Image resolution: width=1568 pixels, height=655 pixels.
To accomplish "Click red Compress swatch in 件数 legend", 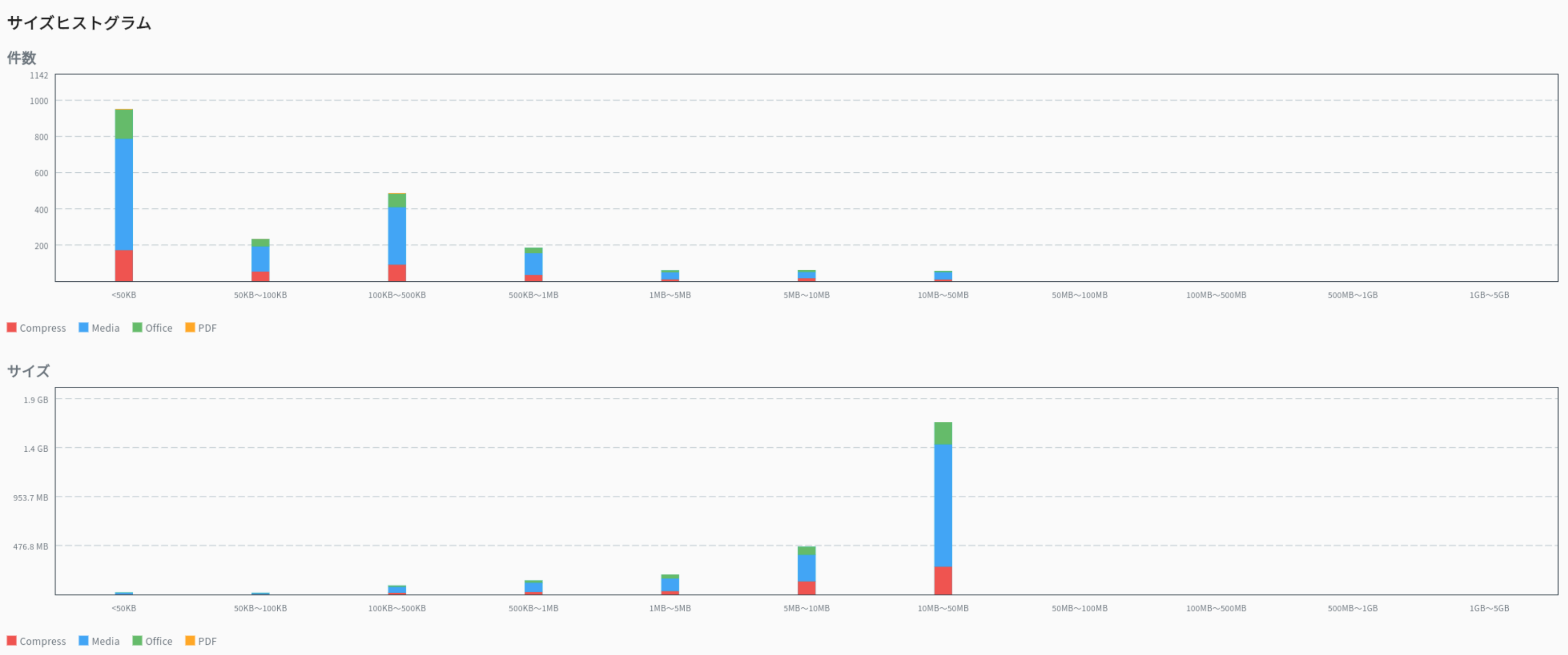I will 12,327.
